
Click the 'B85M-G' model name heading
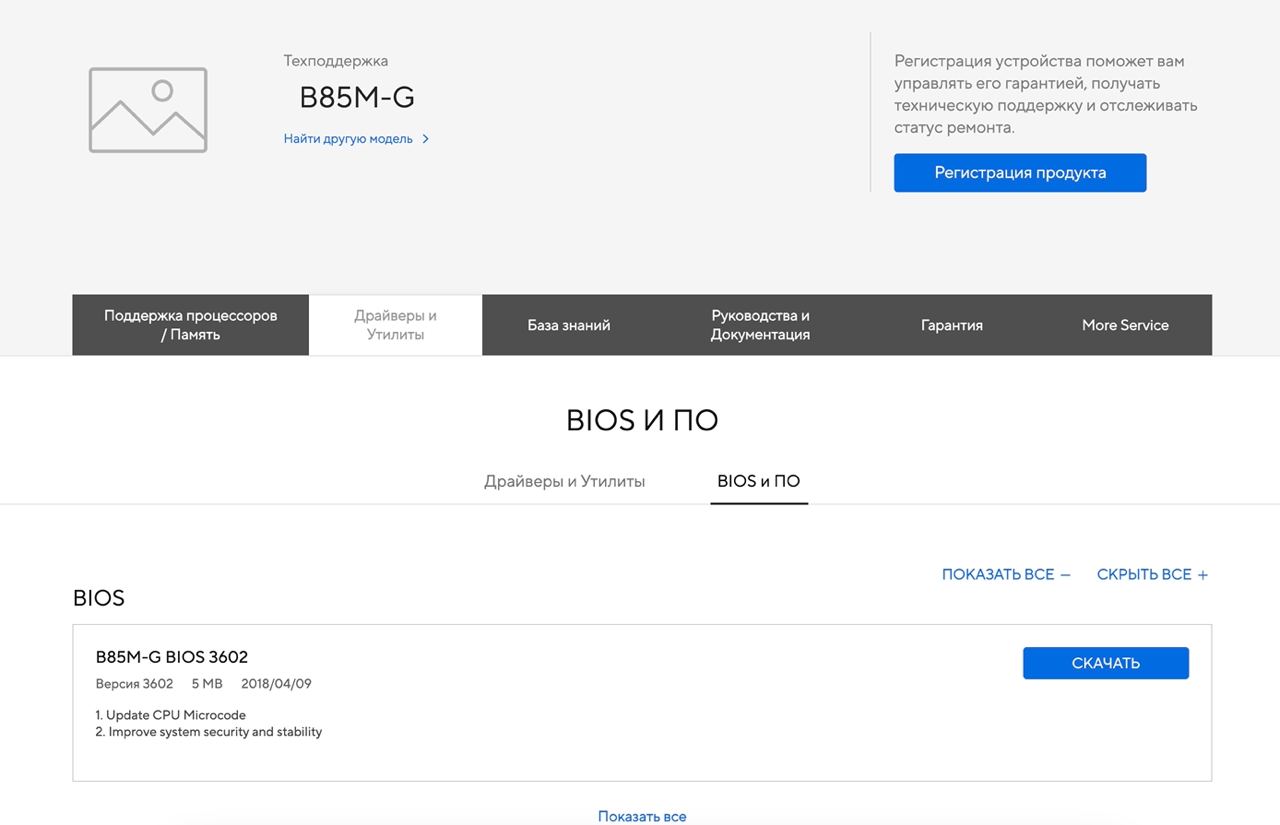click(x=357, y=98)
